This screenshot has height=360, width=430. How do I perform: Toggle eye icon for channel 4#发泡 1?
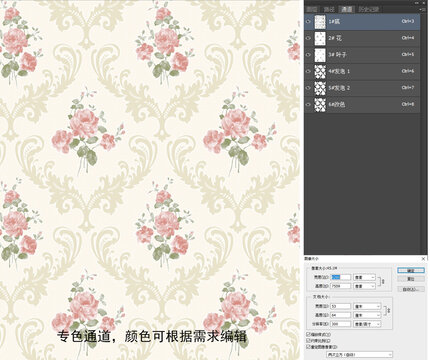[x=308, y=71]
